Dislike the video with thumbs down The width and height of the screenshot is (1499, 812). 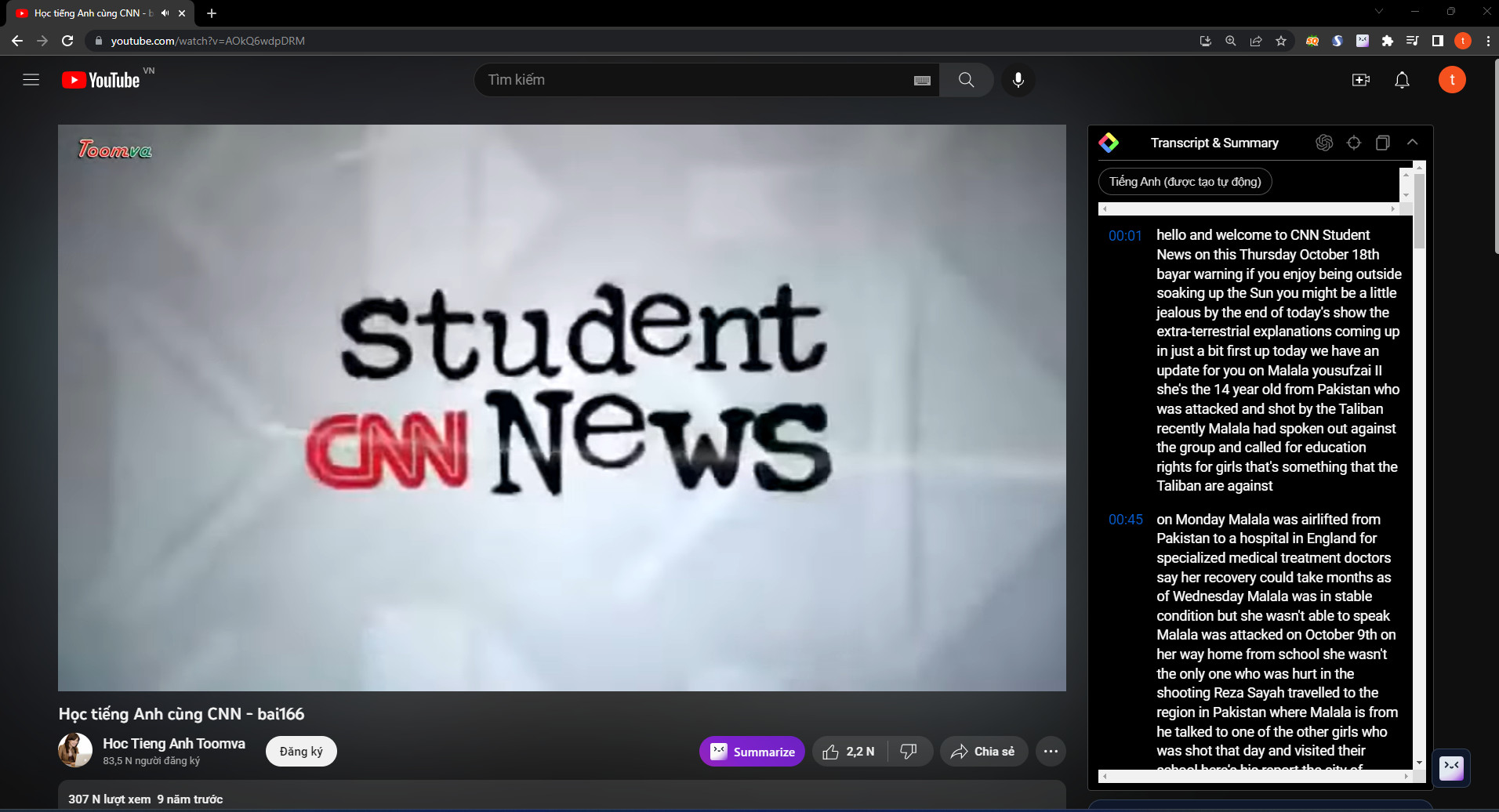point(909,752)
